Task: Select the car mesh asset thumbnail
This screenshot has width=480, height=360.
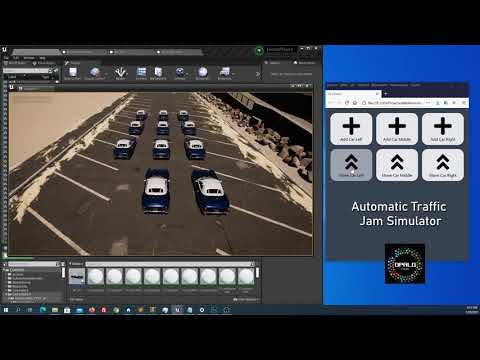Action: [77, 277]
